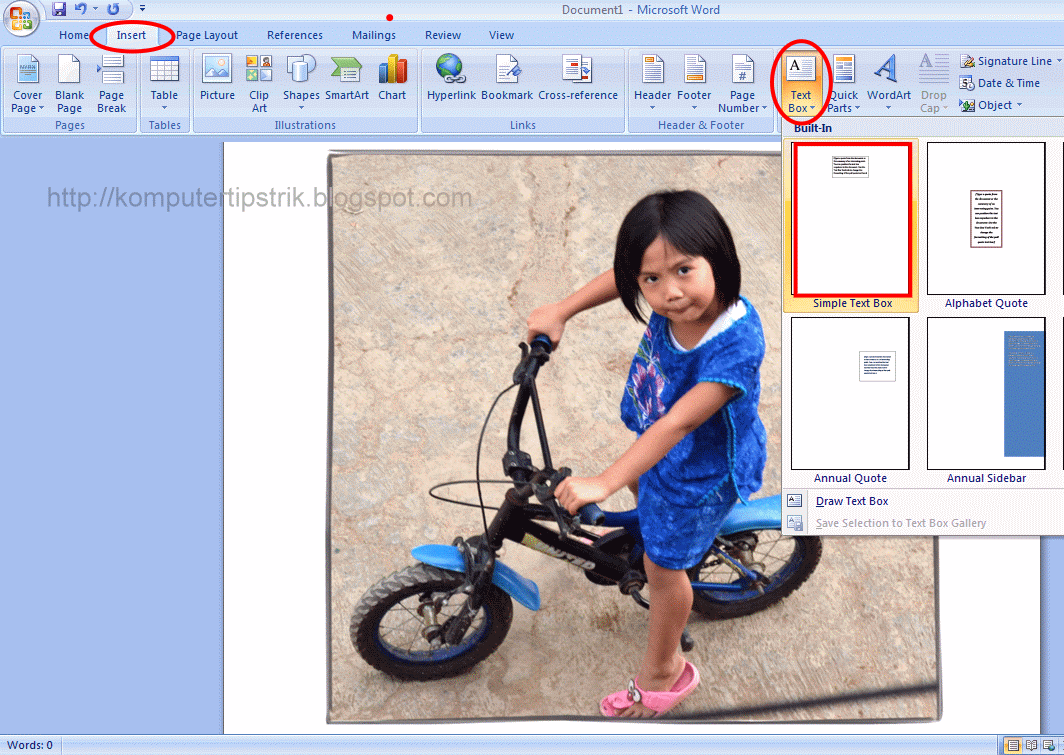
Task: Open Customize Quick Access Toolbar arrow
Action: pos(142,9)
